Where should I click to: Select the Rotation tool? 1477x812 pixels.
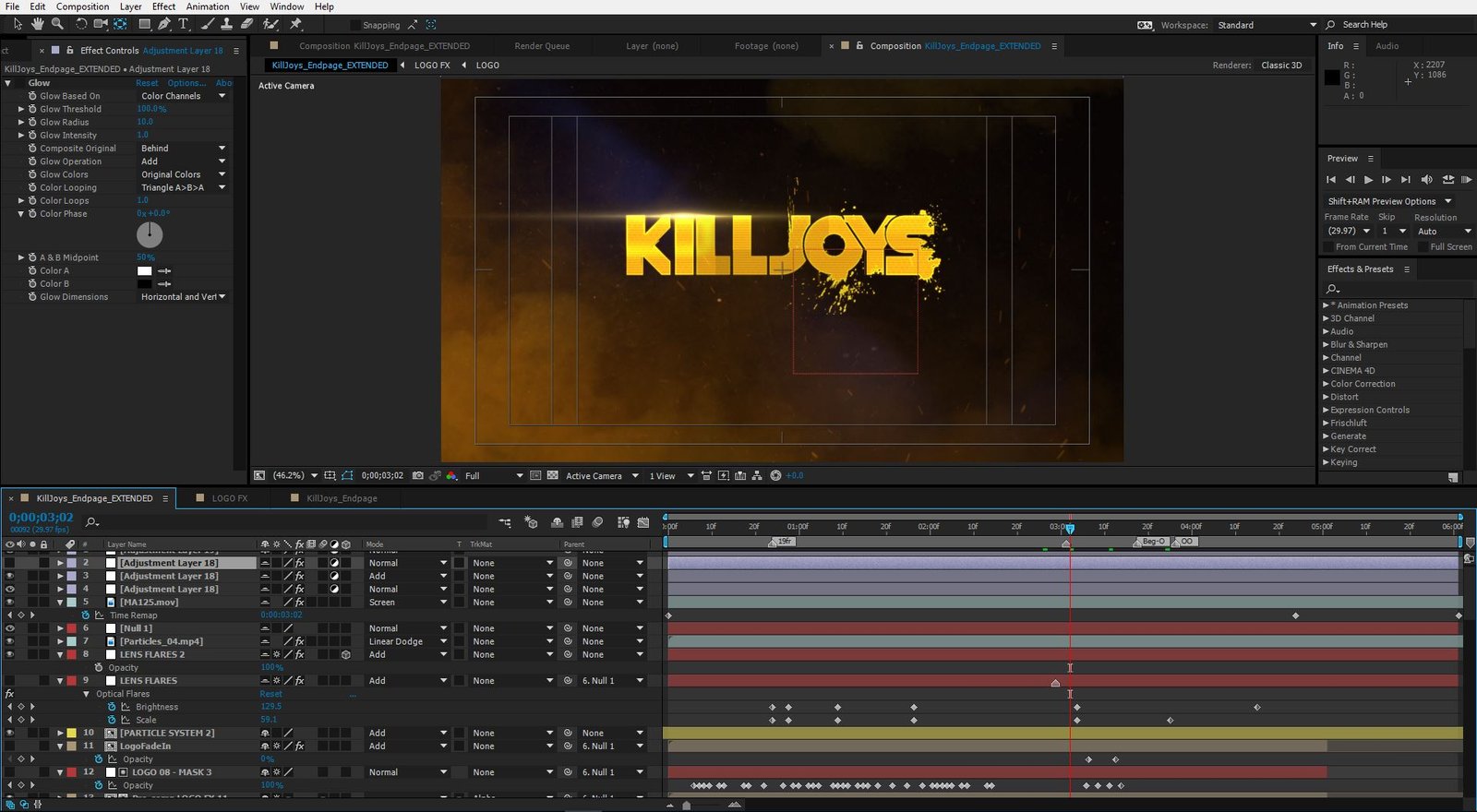tap(80, 24)
